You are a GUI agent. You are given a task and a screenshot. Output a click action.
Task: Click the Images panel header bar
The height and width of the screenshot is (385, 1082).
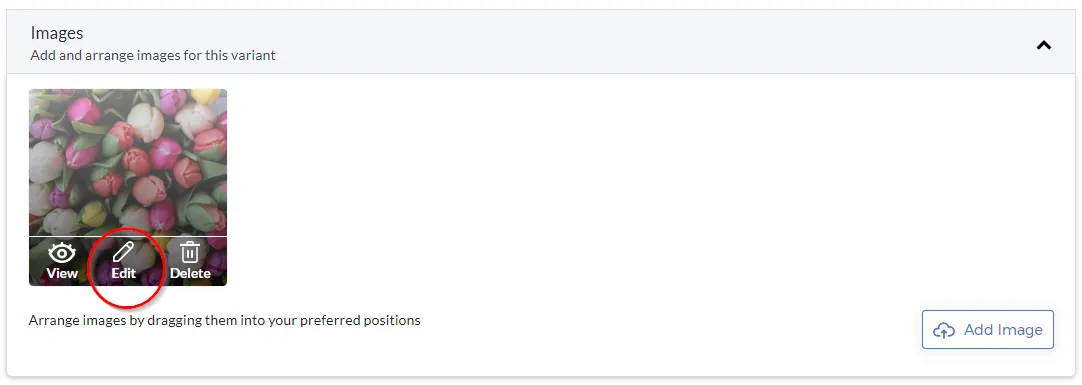click(540, 42)
